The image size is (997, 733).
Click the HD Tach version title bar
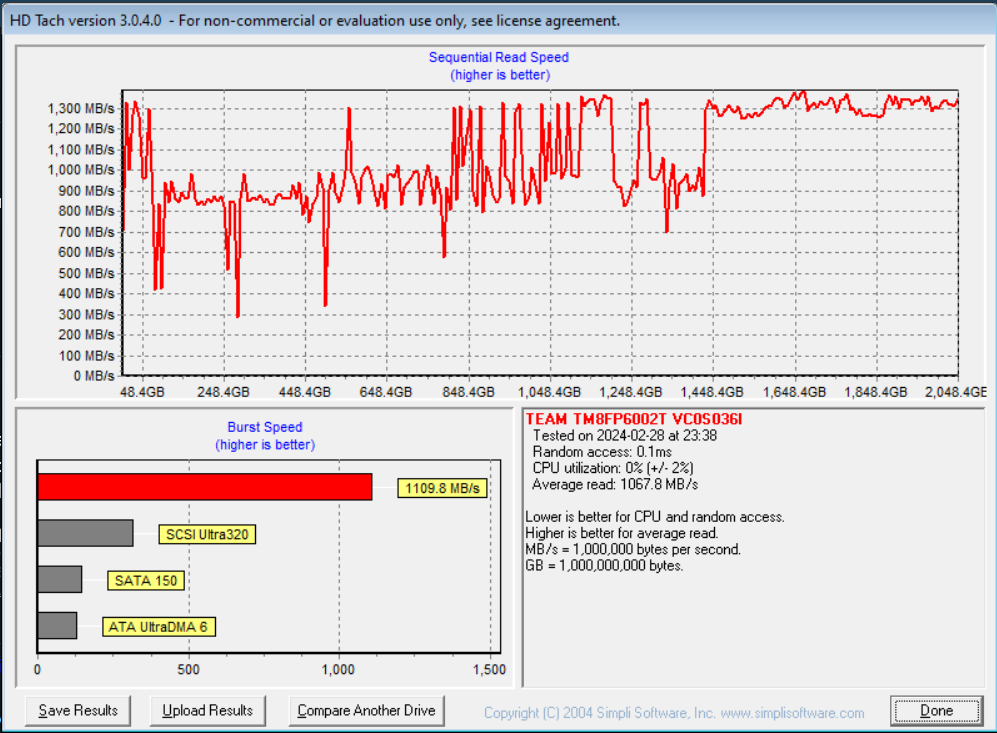point(314,20)
